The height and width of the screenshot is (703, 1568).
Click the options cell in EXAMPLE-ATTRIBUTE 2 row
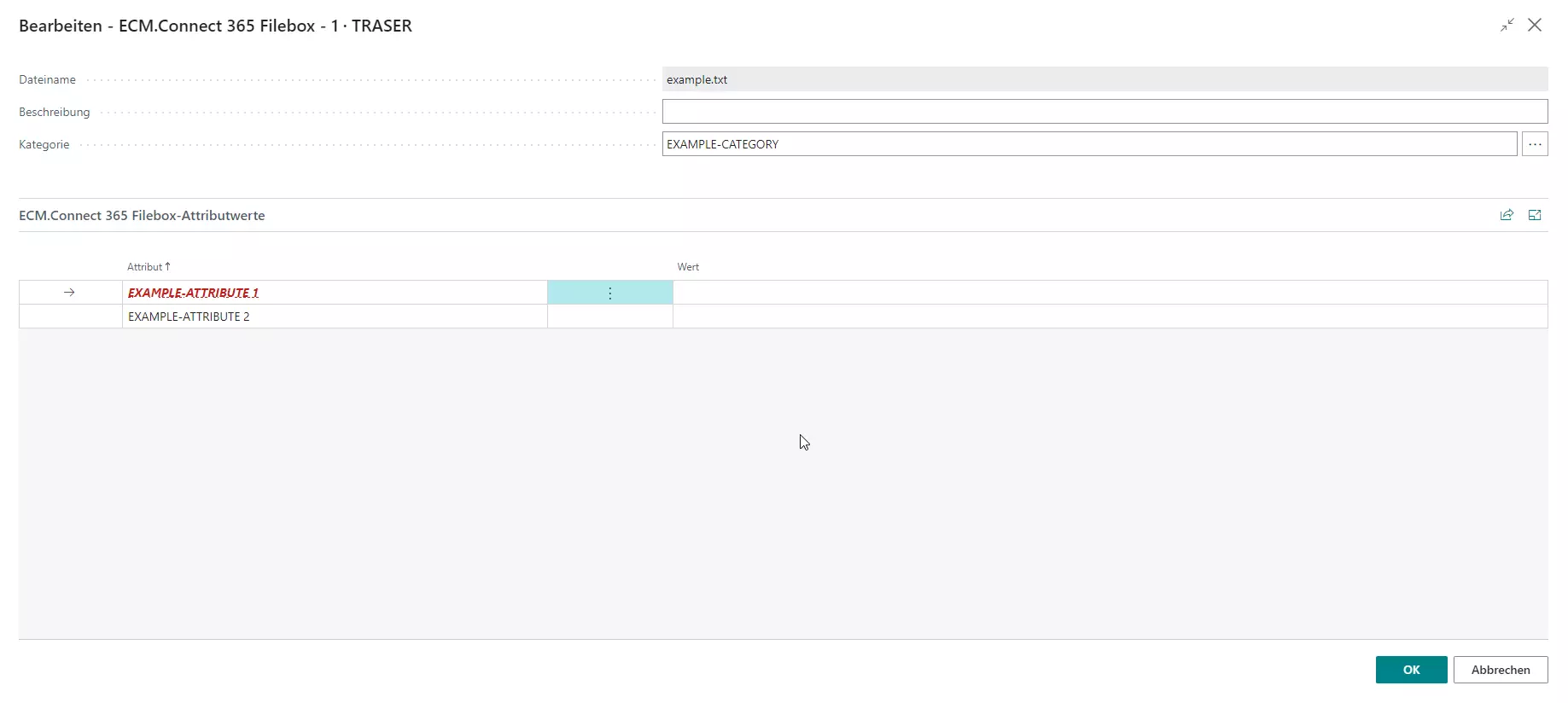[x=609, y=317]
